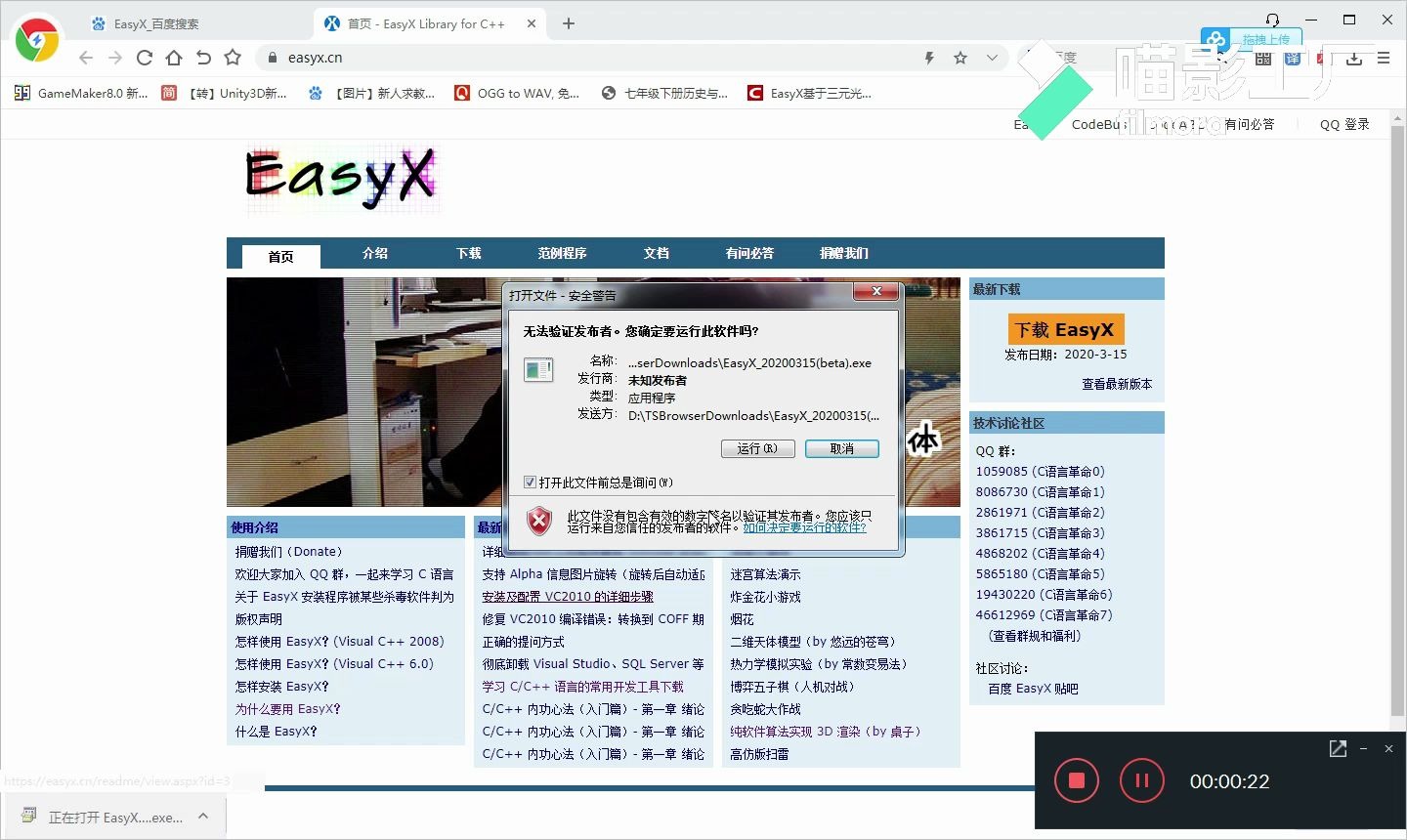Expand the address bar dropdown chevron
This screenshot has width=1407, height=840.
992,58
